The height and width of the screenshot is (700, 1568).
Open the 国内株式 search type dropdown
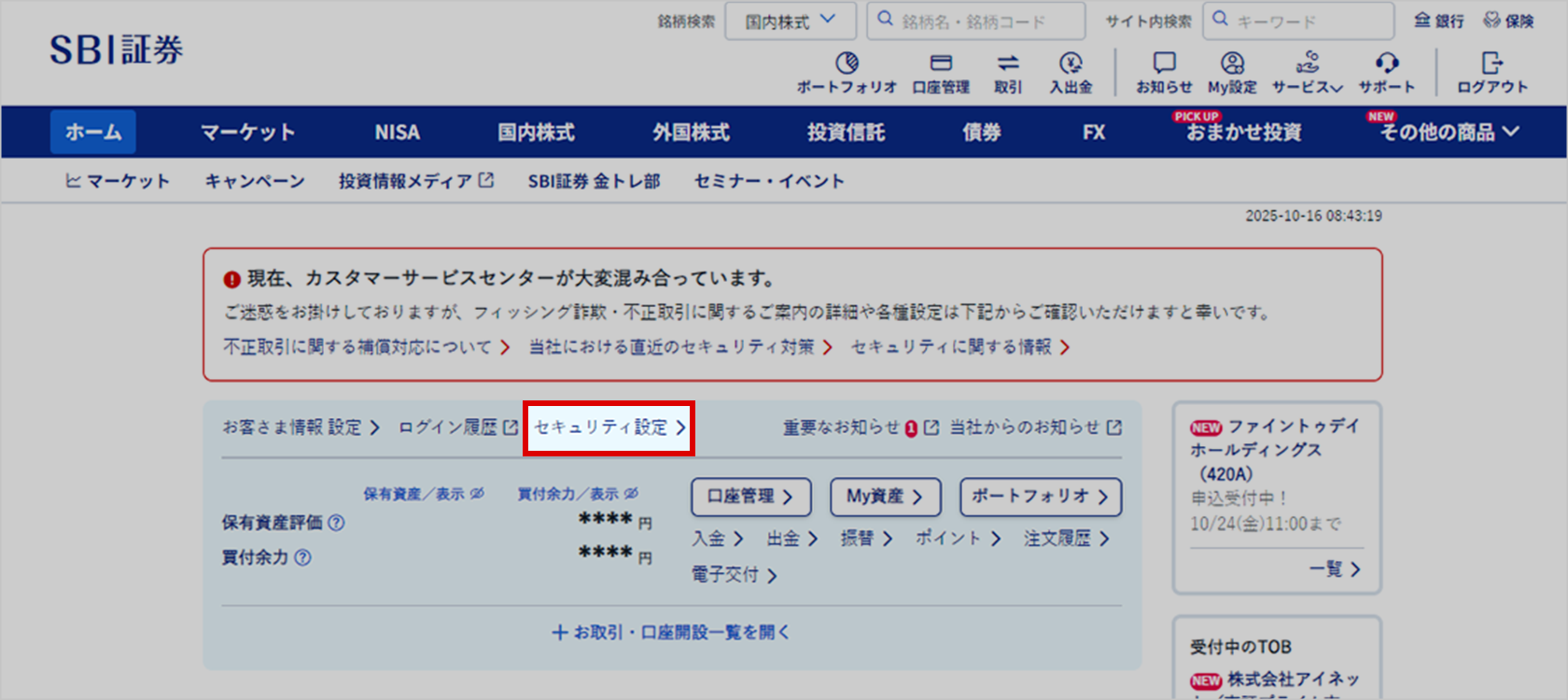(790, 21)
